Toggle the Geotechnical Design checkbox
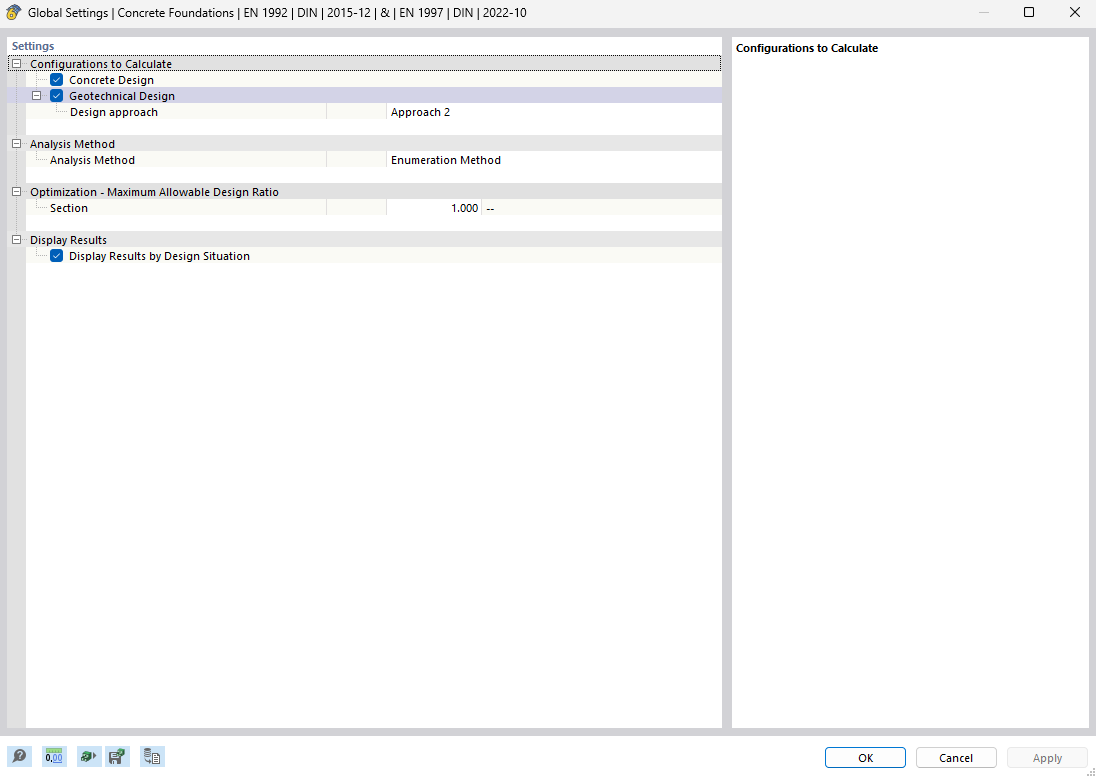The height and width of the screenshot is (776, 1096). [57, 96]
